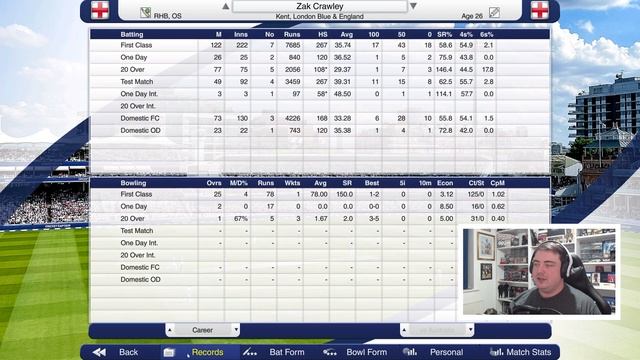
Task: Select the One Day bowling row
Action: (320, 207)
